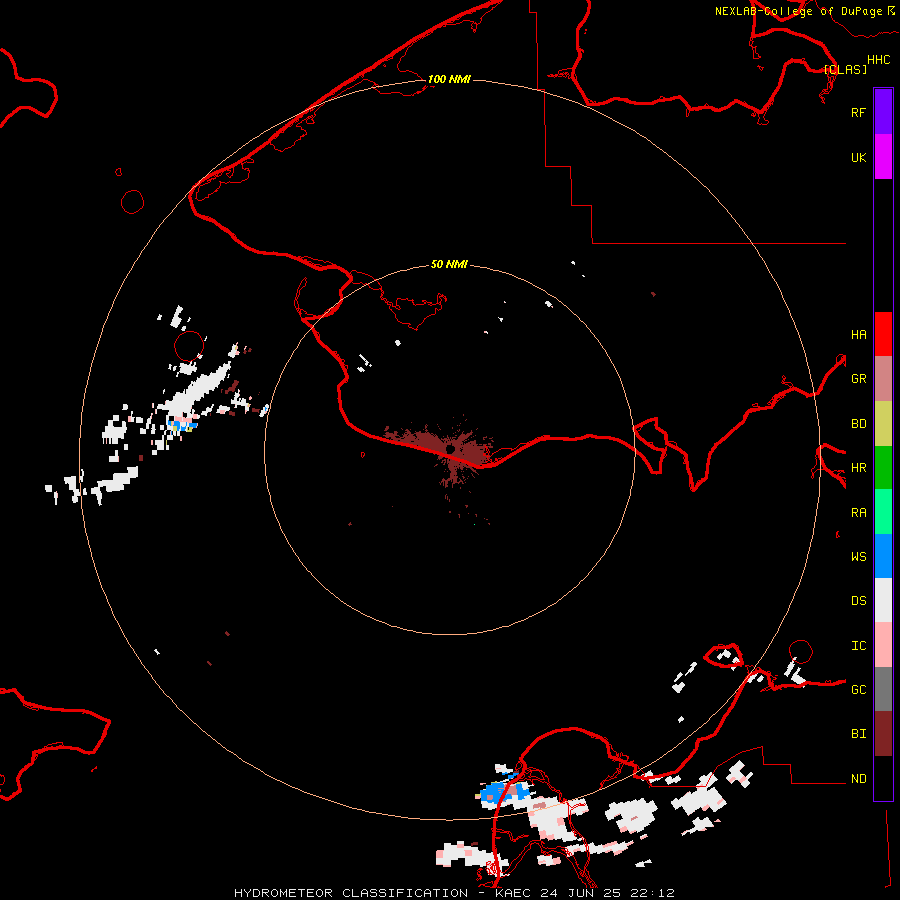Click the 'GC' legend label text
Viewport: 900px width, 900px height.
[858, 689]
